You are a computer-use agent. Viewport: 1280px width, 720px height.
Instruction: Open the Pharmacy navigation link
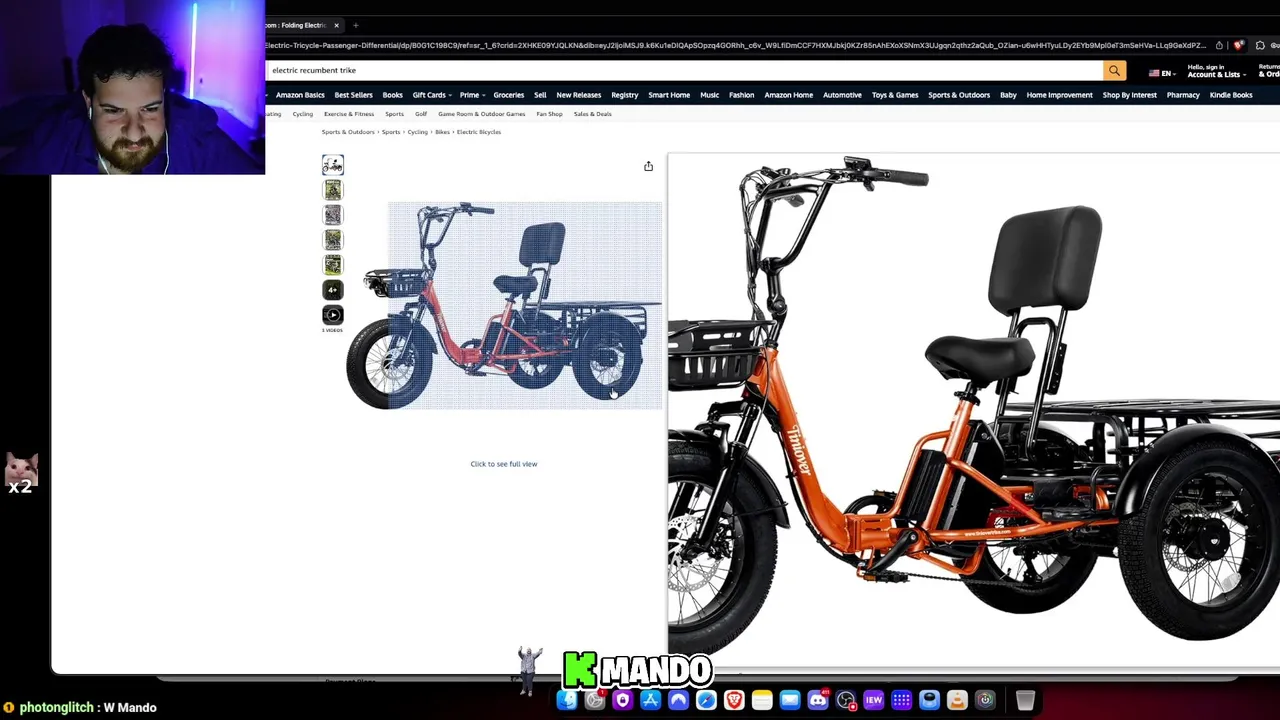pyautogui.click(x=1182, y=95)
